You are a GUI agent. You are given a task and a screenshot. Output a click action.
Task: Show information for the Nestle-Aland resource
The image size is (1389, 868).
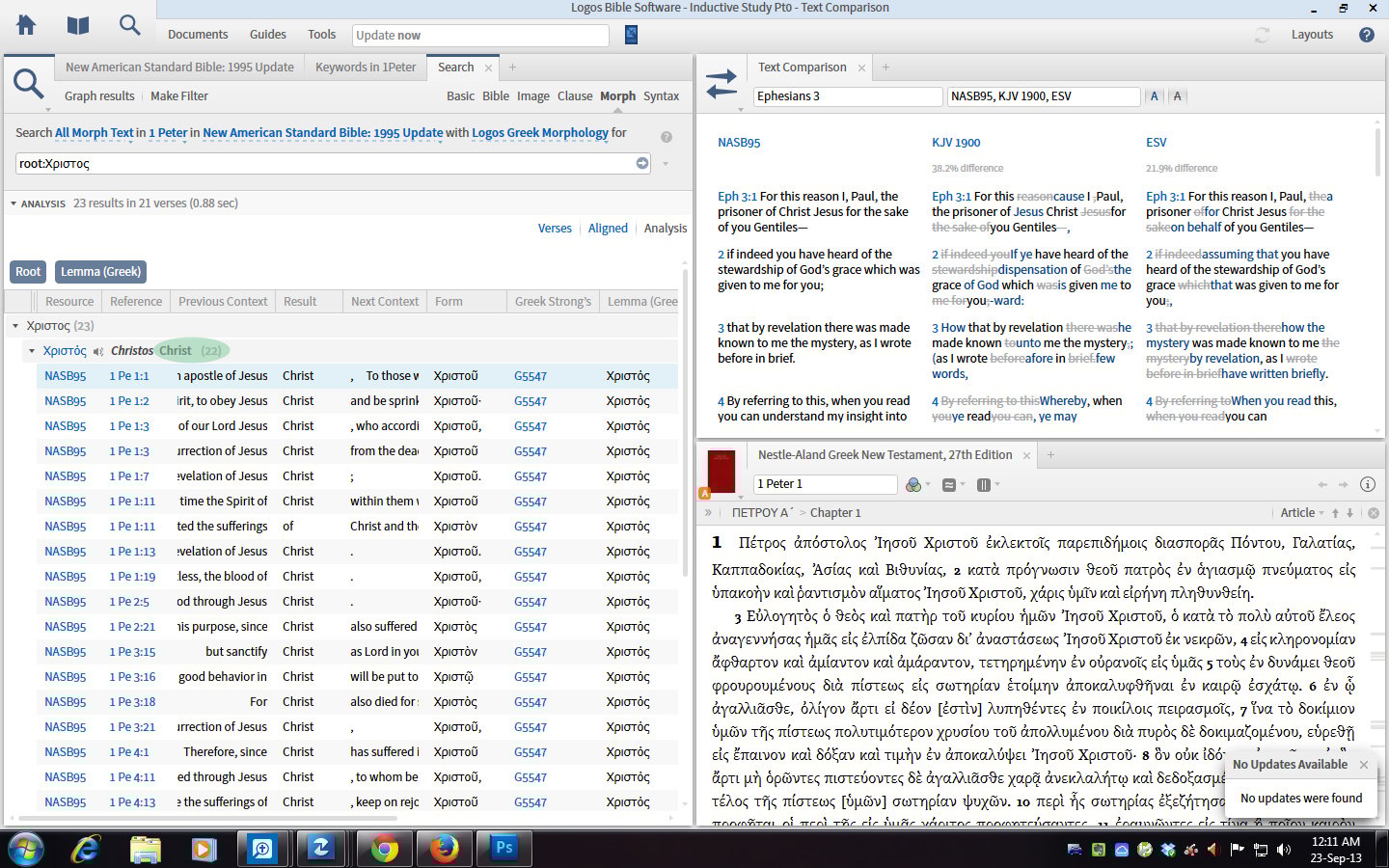[1368, 484]
